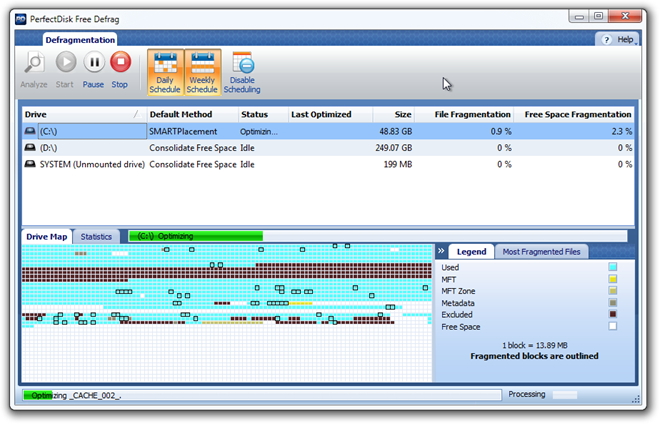Click the Free Space white swatch
Screen dimensions: 660x424
click(612, 326)
